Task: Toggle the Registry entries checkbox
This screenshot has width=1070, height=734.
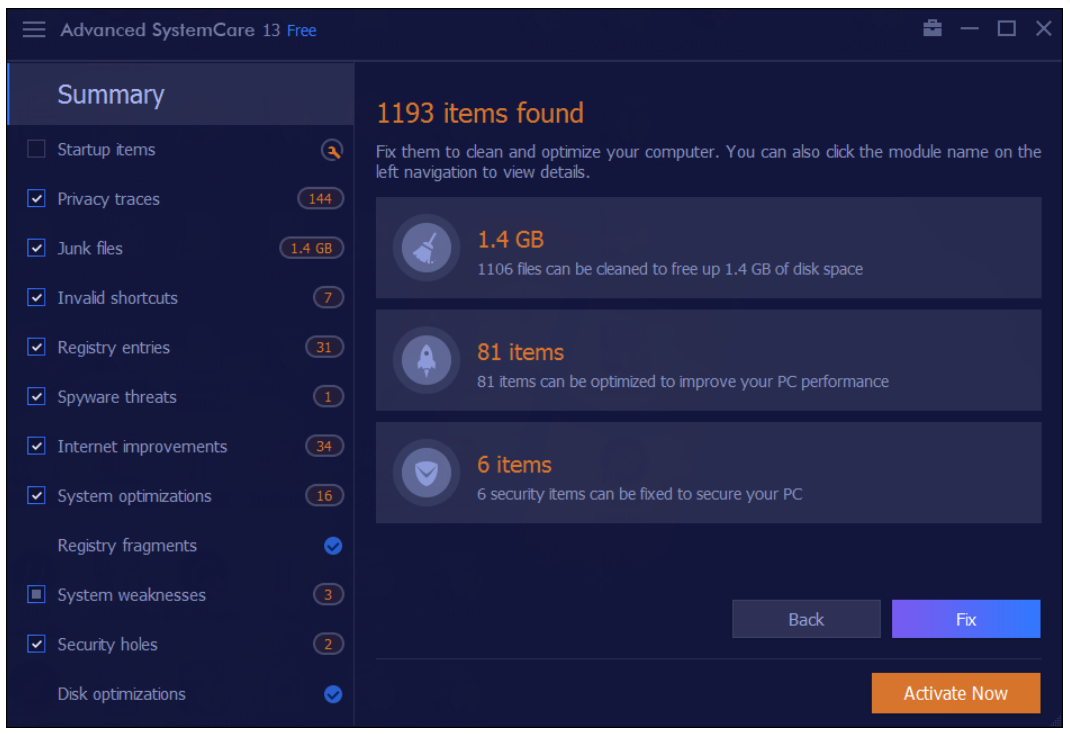Action: point(36,347)
